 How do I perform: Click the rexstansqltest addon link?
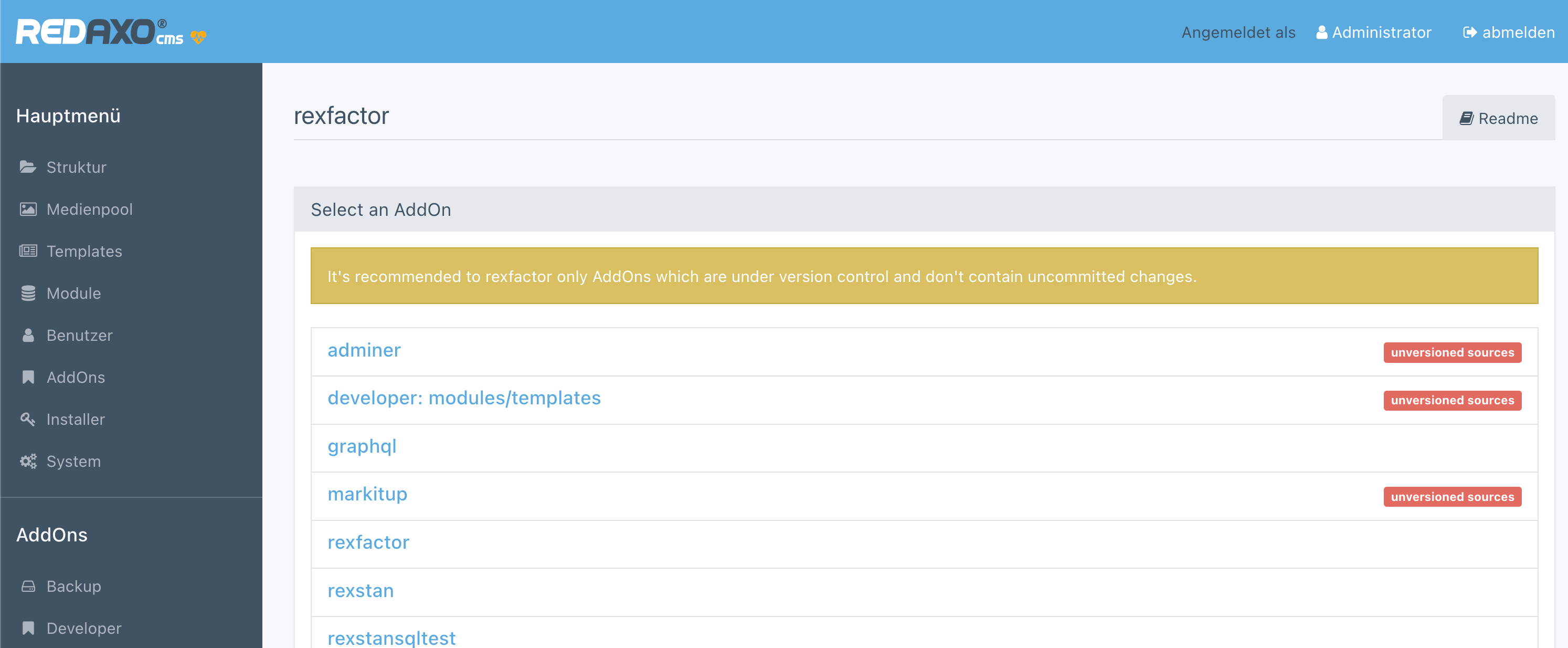(x=393, y=637)
